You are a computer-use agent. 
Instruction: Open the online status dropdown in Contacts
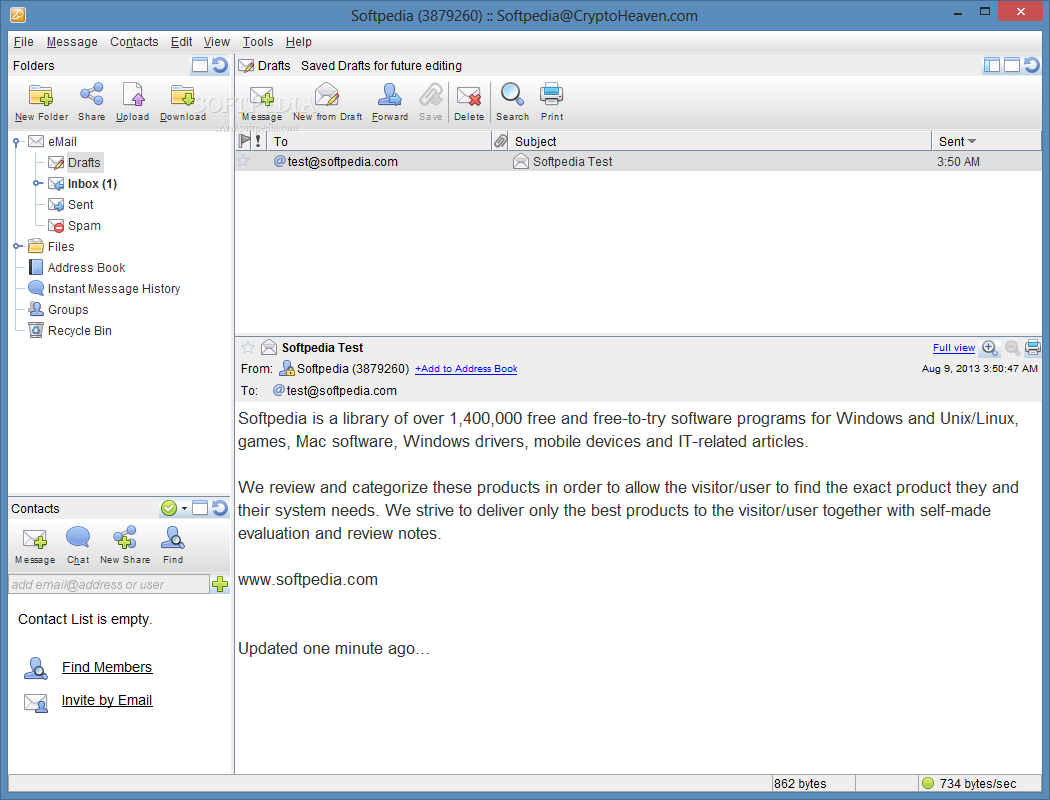tap(184, 509)
